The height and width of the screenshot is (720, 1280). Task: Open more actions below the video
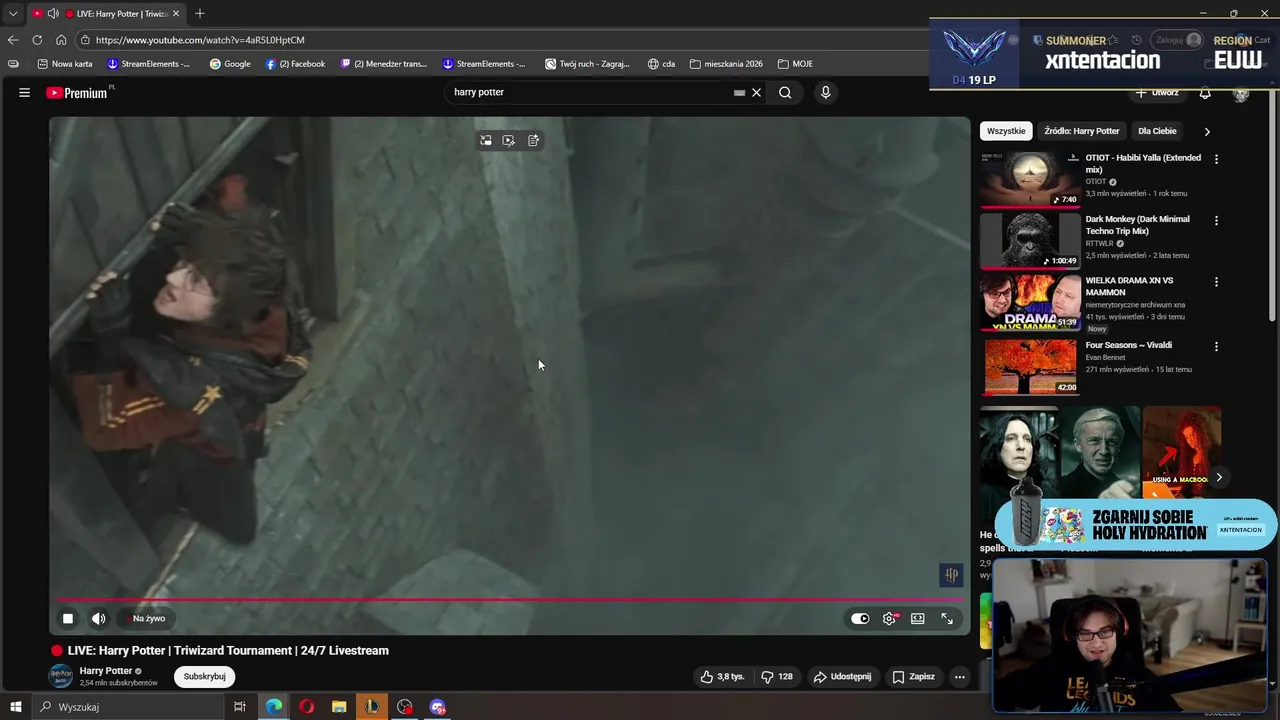(x=959, y=677)
